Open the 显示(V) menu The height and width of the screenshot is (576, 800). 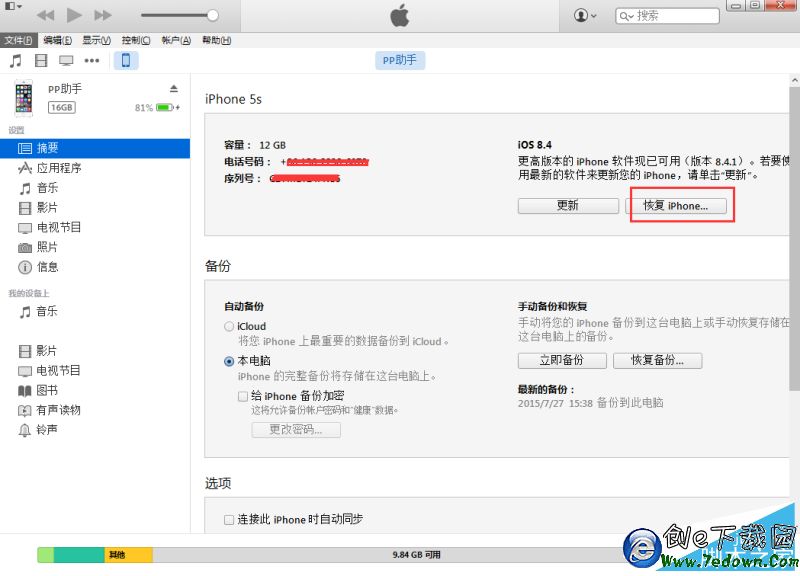coord(96,40)
